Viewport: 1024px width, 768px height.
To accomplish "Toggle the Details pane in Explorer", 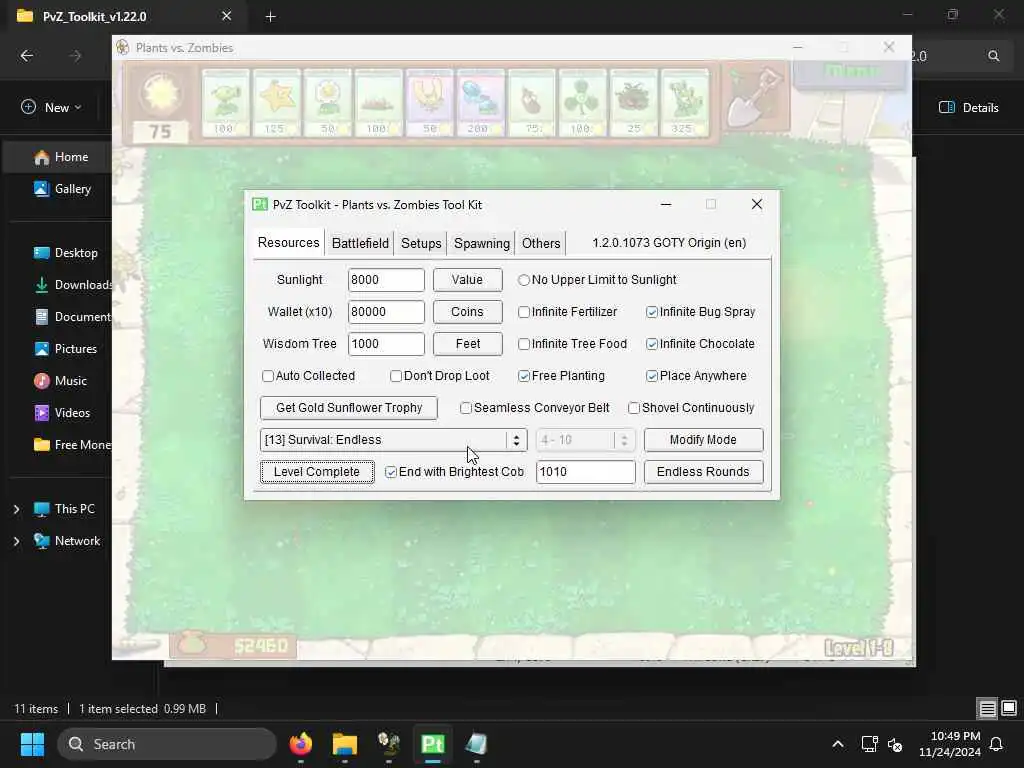I will 968,108.
